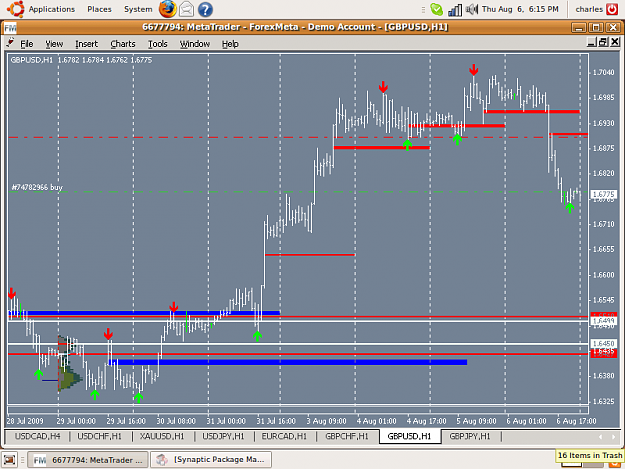Open the network signal tray icon
Viewport: 625px width, 469px height.
pos(455,9)
